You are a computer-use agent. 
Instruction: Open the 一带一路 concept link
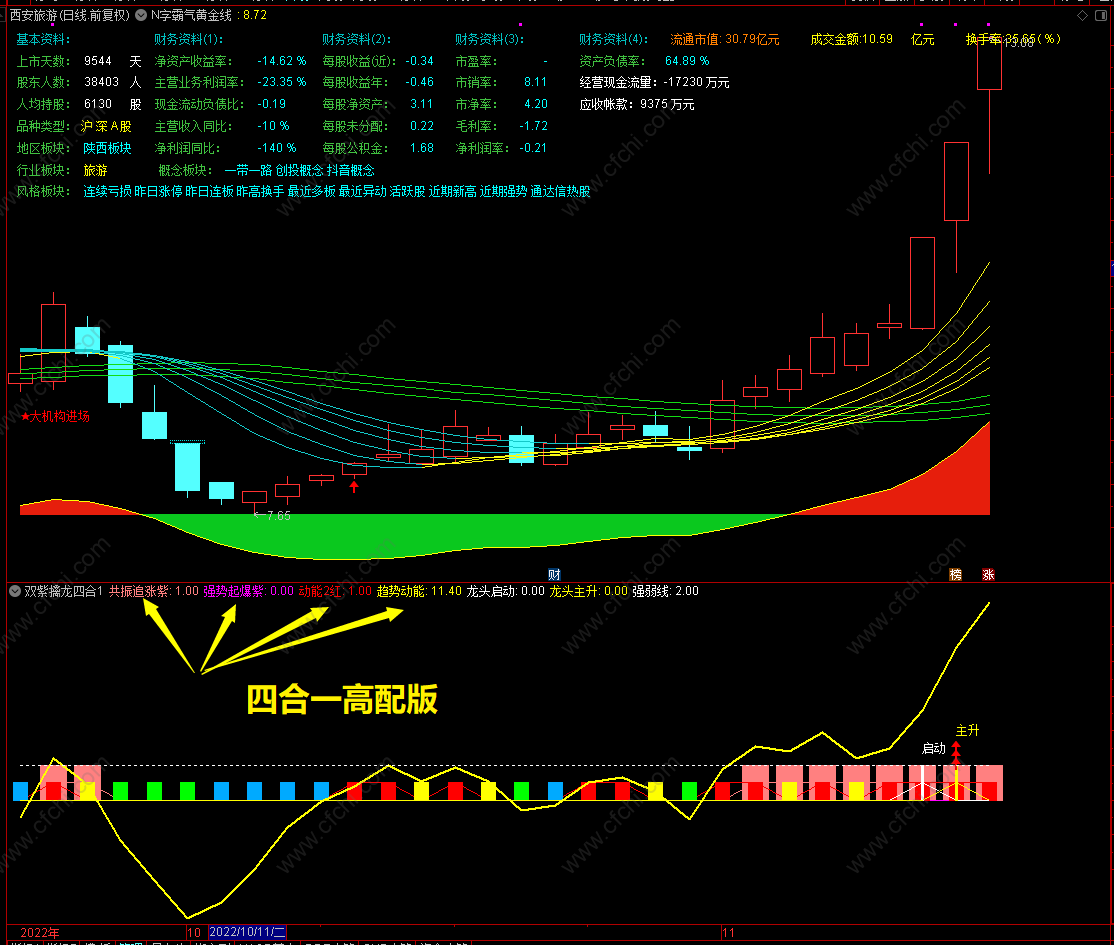[x=248, y=171]
